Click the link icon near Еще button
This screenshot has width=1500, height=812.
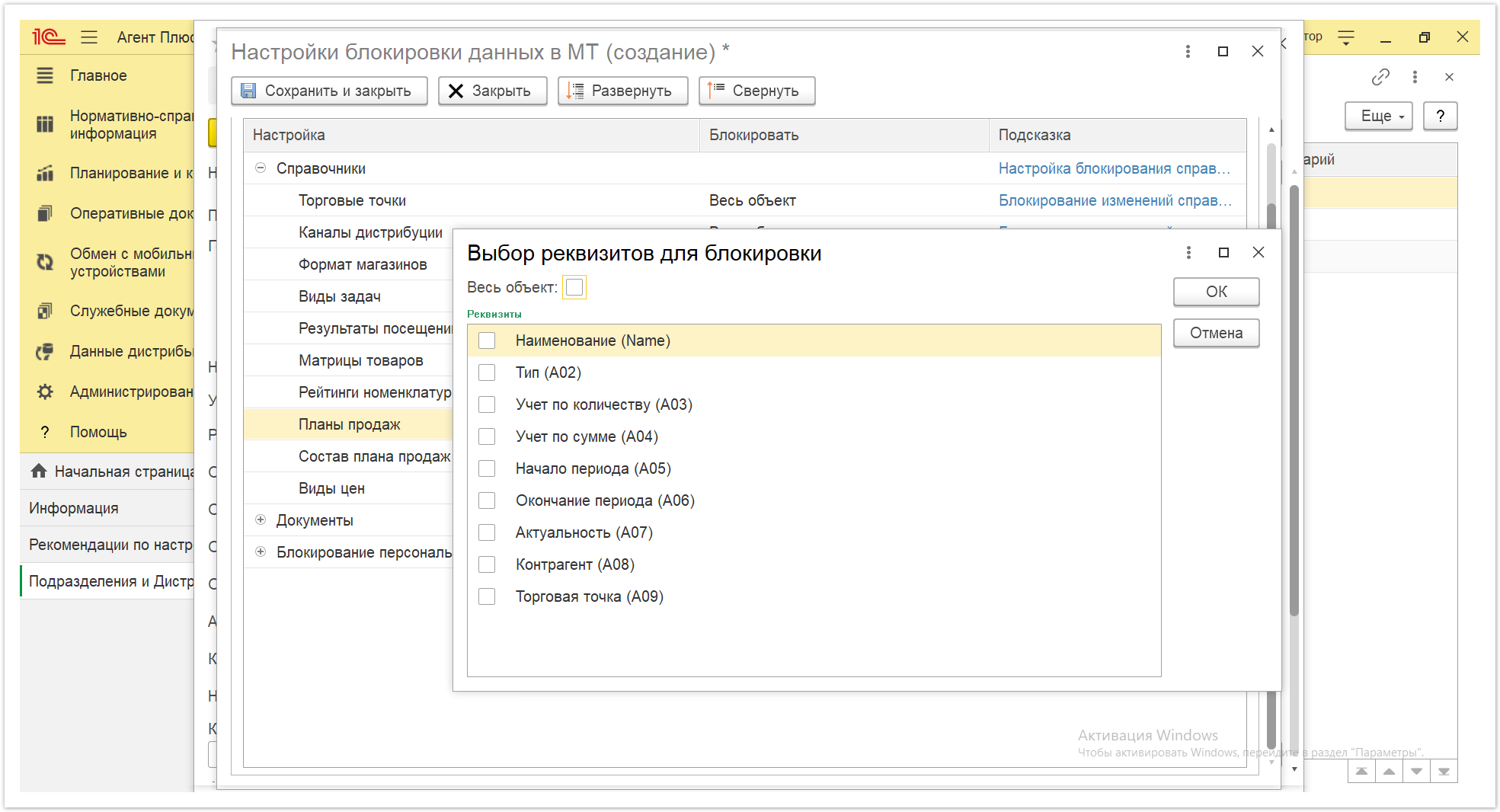(x=1380, y=77)
